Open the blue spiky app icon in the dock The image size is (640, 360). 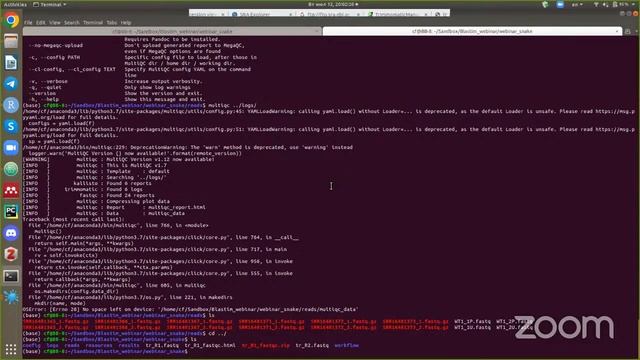coord(11,297)
